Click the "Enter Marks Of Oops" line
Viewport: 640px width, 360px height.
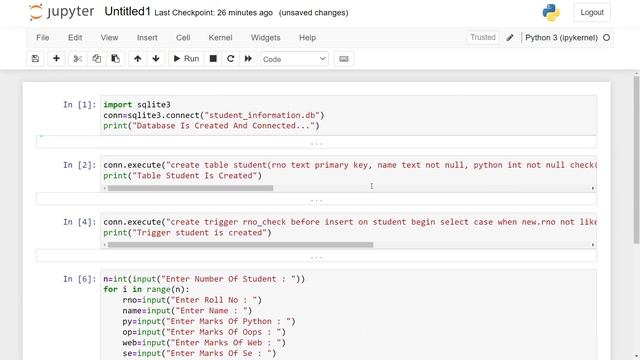(x=204, y=332)
